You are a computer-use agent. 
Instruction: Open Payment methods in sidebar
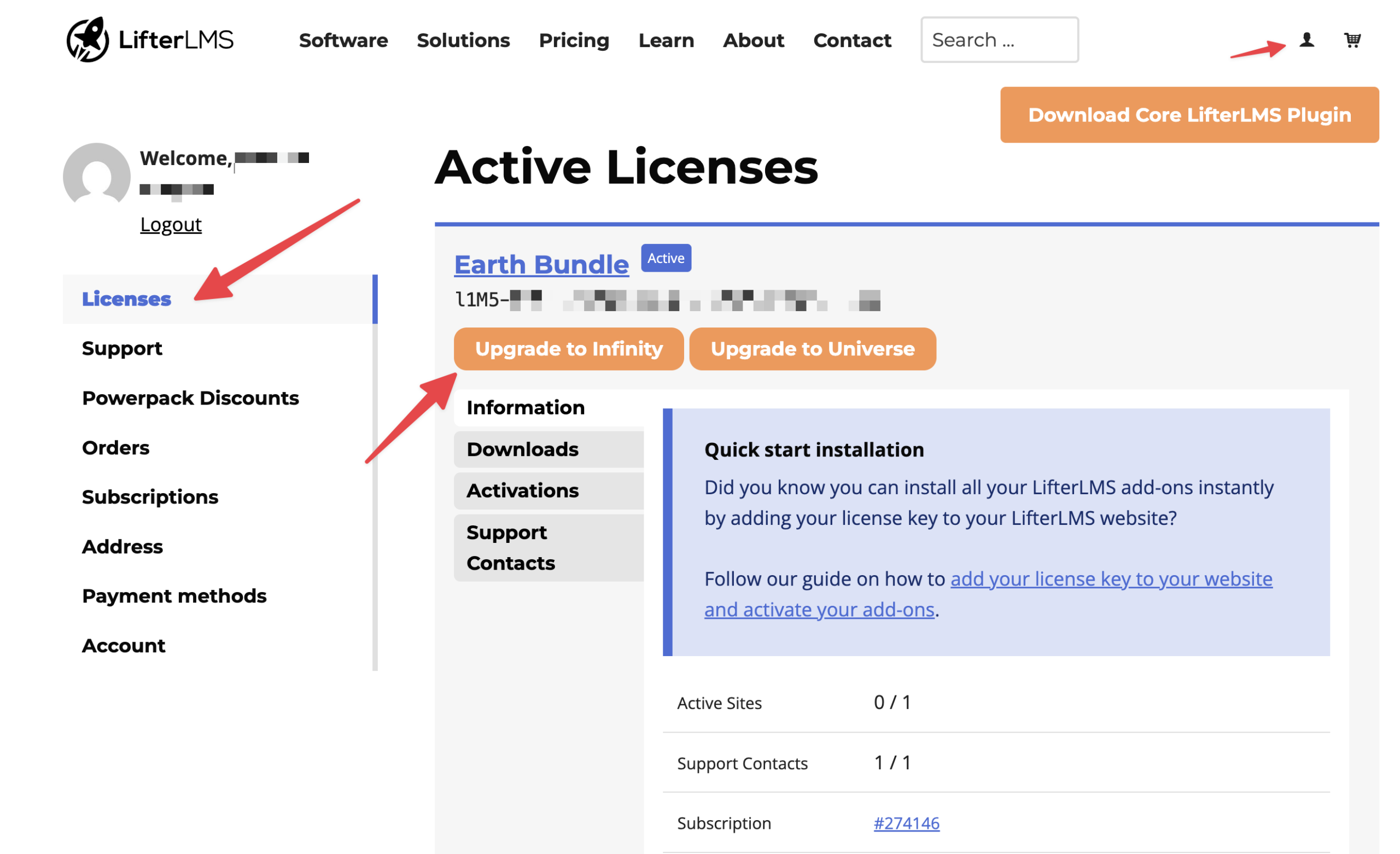point(174,595)
